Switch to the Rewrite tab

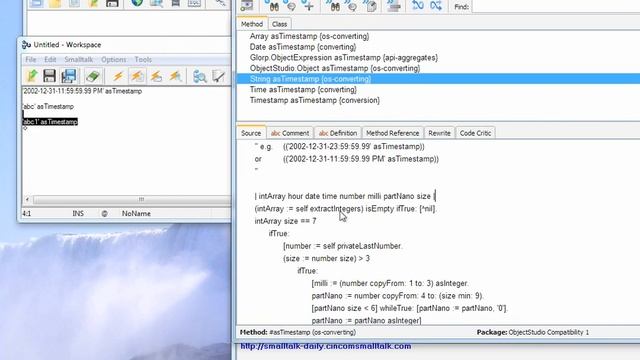tap(440, 133)
